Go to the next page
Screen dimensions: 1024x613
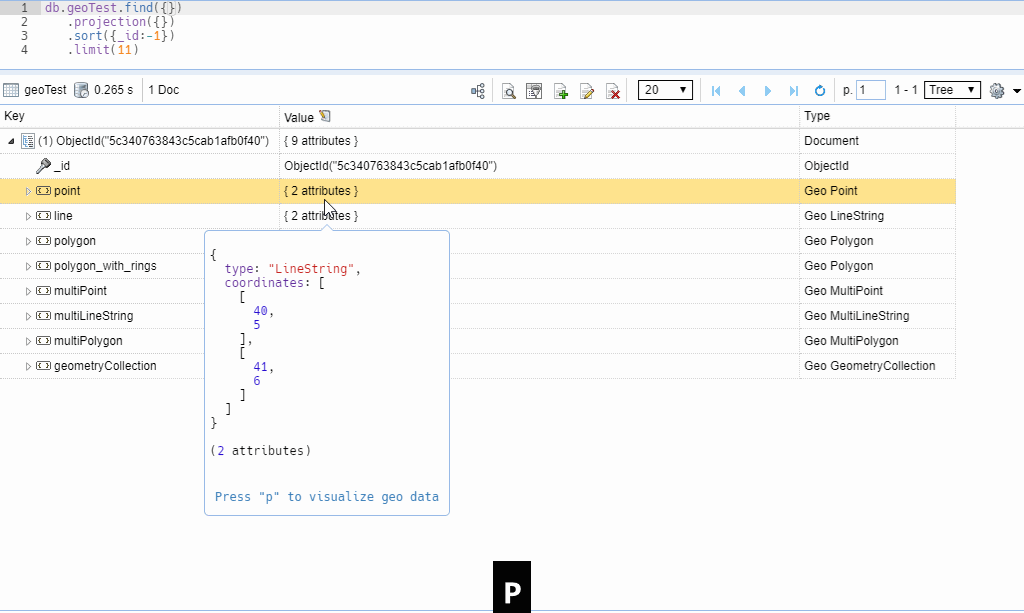(x=768, y=91)
